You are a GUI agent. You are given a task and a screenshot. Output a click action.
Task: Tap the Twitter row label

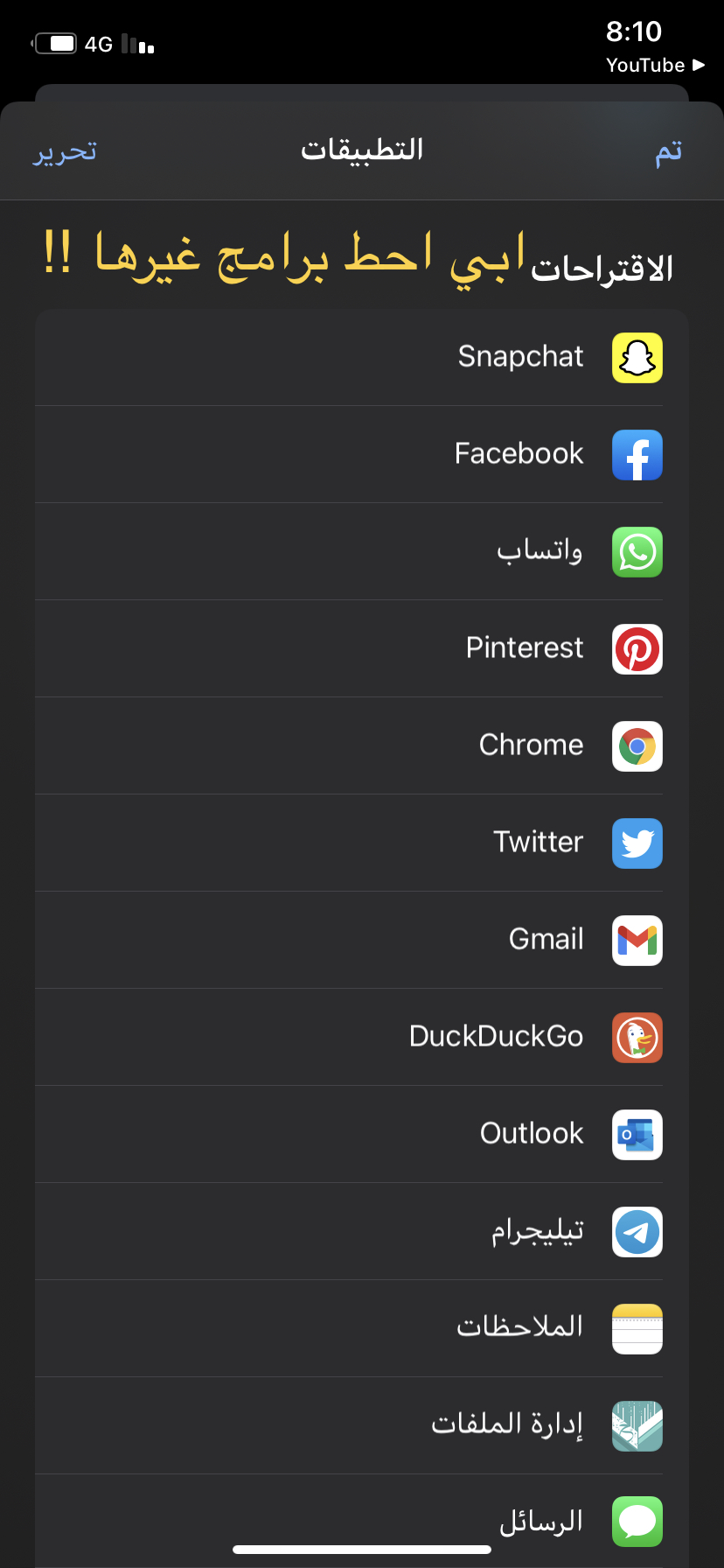[x=539, y=842]
